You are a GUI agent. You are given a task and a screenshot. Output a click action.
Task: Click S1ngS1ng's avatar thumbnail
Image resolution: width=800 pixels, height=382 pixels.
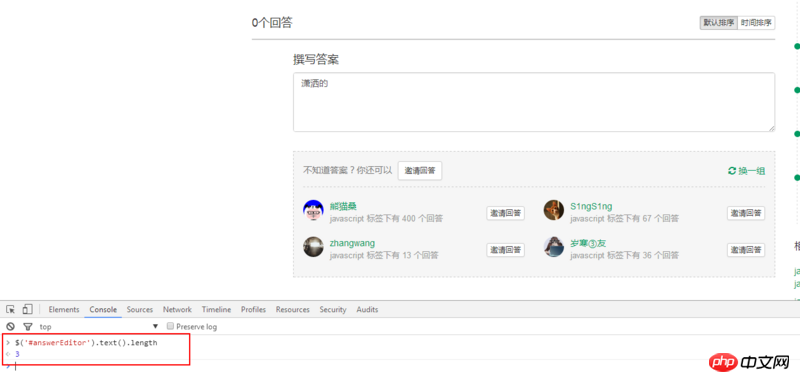pyautogui.click(x=554, y=210)
